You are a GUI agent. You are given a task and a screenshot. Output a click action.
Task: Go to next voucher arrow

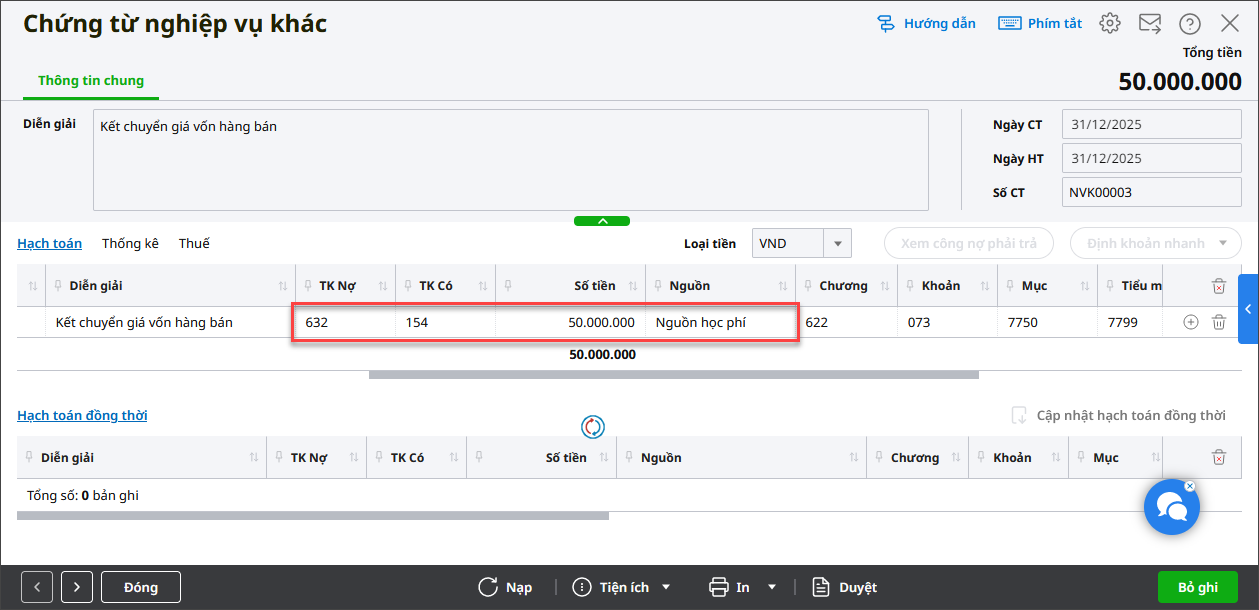point(77,587)
